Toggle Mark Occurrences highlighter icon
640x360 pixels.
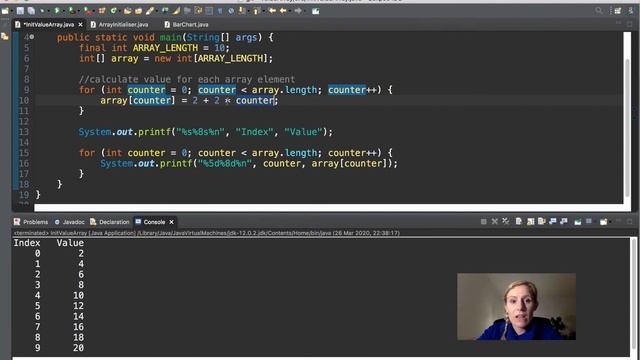click(176, 11)
